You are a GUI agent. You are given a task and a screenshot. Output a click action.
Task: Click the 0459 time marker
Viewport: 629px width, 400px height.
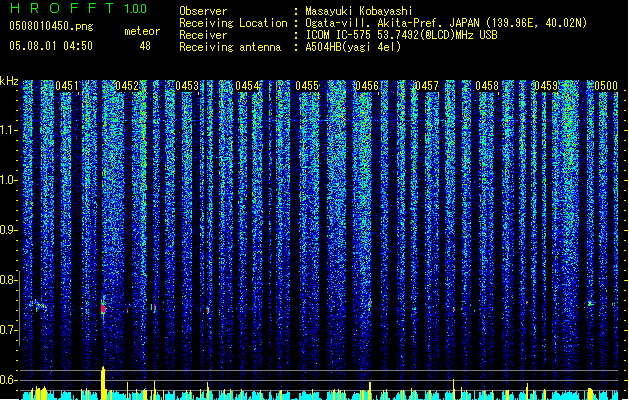546,86
